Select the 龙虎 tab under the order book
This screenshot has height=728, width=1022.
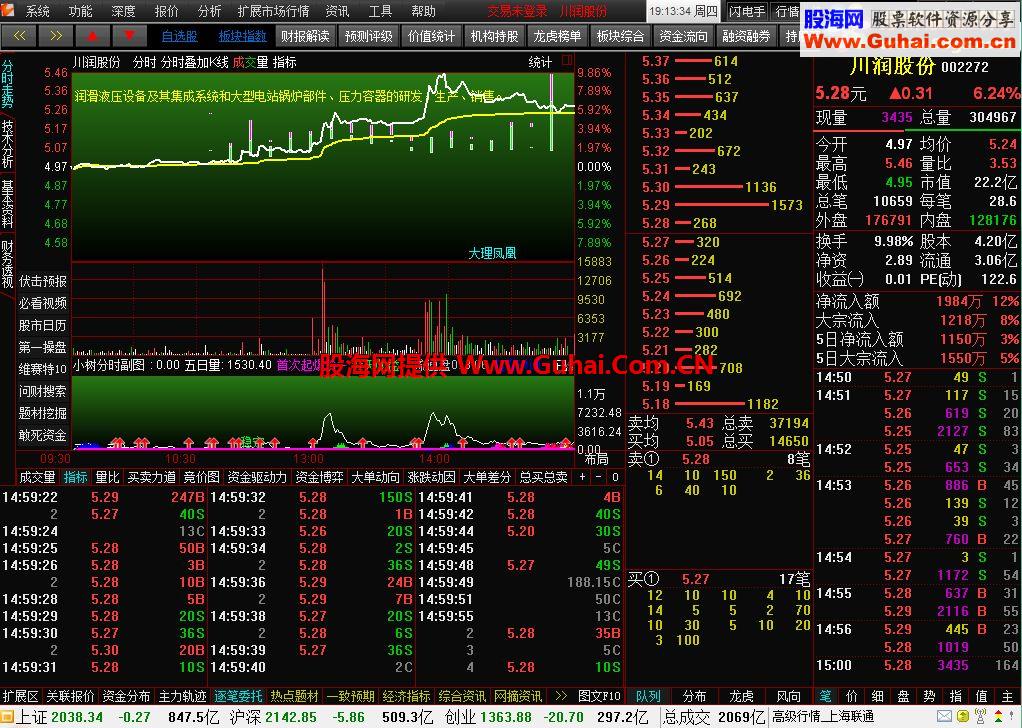pyautogui.click(x=742, y=697)
